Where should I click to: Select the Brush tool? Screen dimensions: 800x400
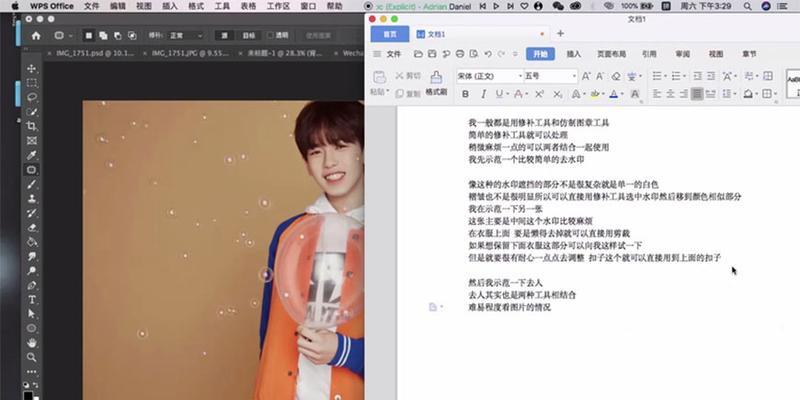[32, 184]
